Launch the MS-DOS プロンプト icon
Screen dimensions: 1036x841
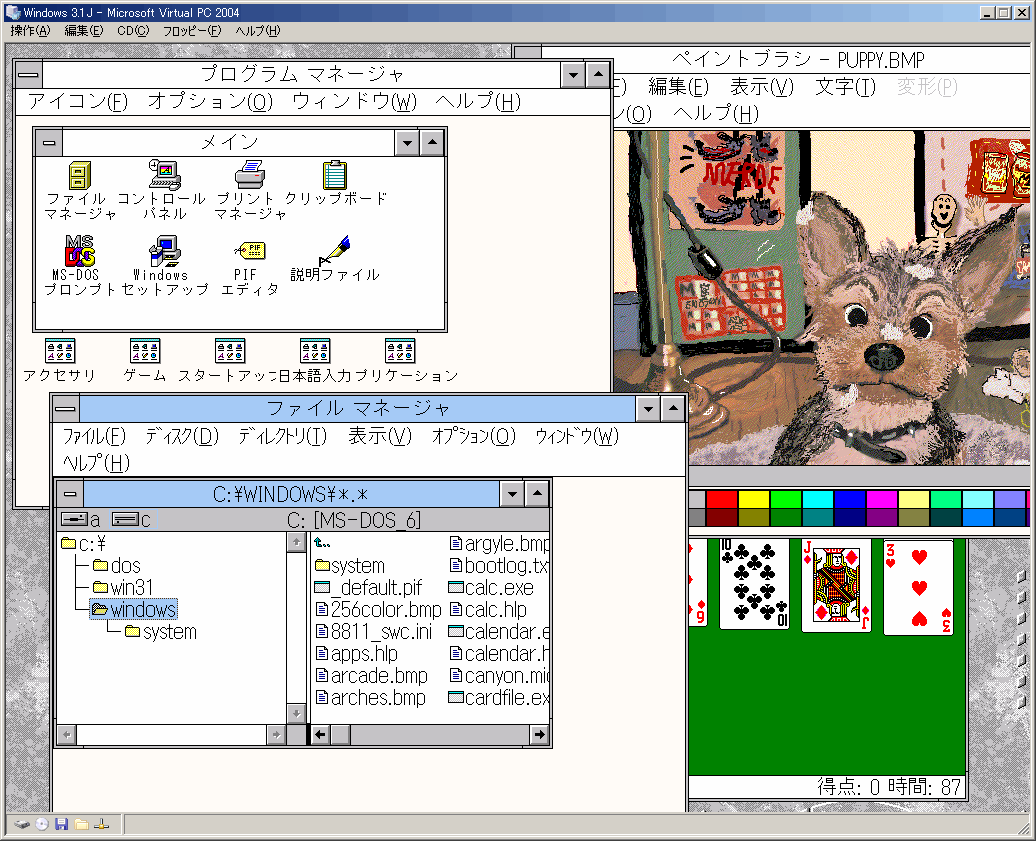[80, 251]
